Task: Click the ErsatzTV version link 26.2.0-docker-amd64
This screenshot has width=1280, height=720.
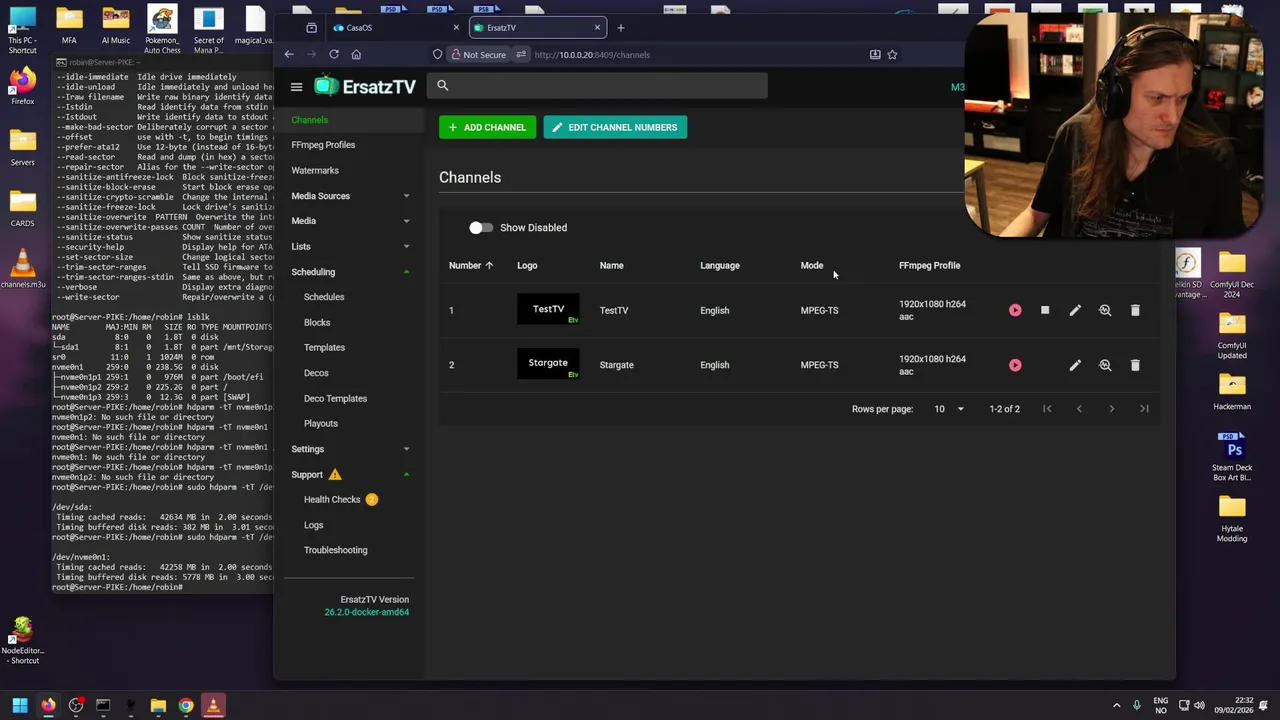Action: point(366,612)
